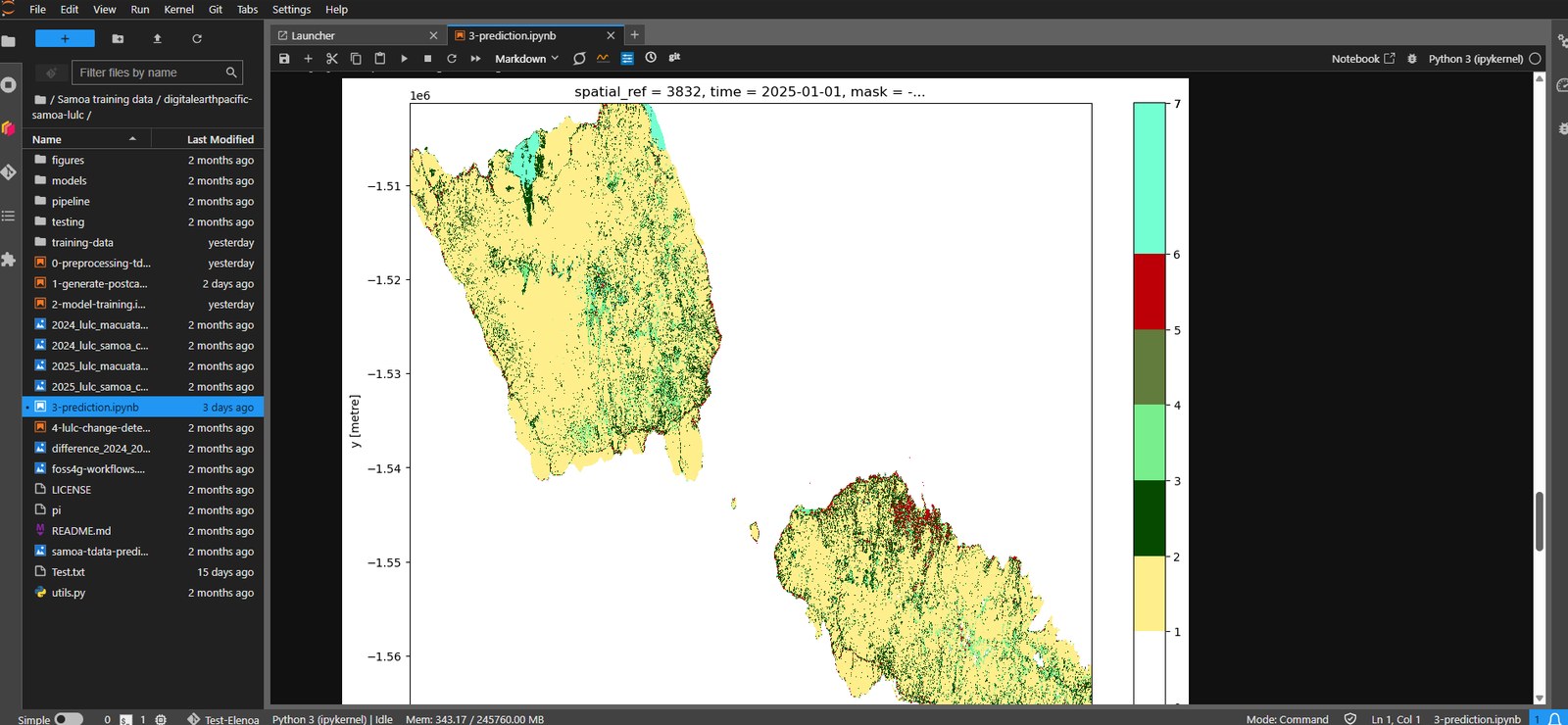The height and width of the screenshot is (725, 1568).
Task: Create a new folder in file browser
Action: tap(118, 38)
